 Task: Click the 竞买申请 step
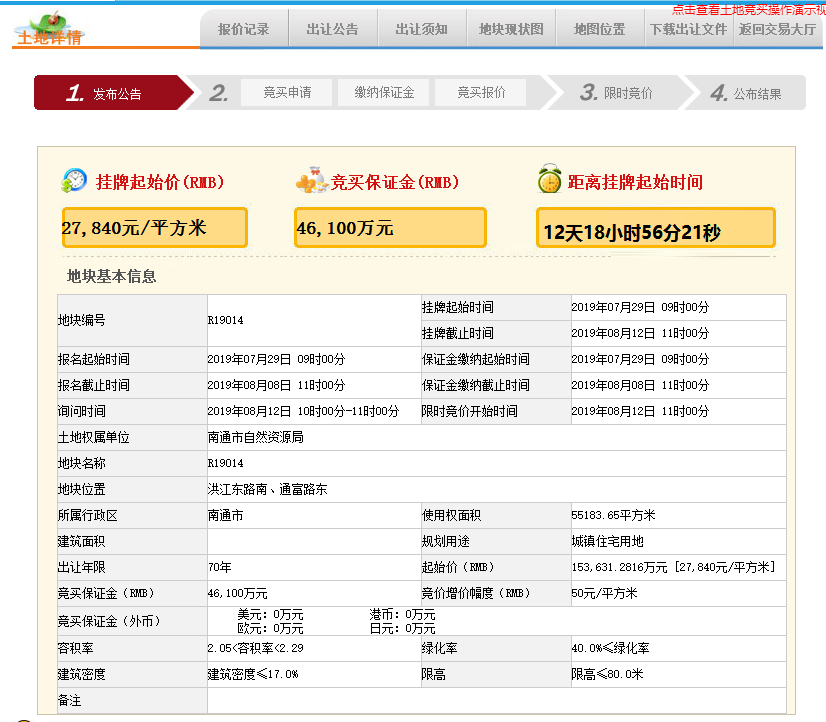pos(287,92)
